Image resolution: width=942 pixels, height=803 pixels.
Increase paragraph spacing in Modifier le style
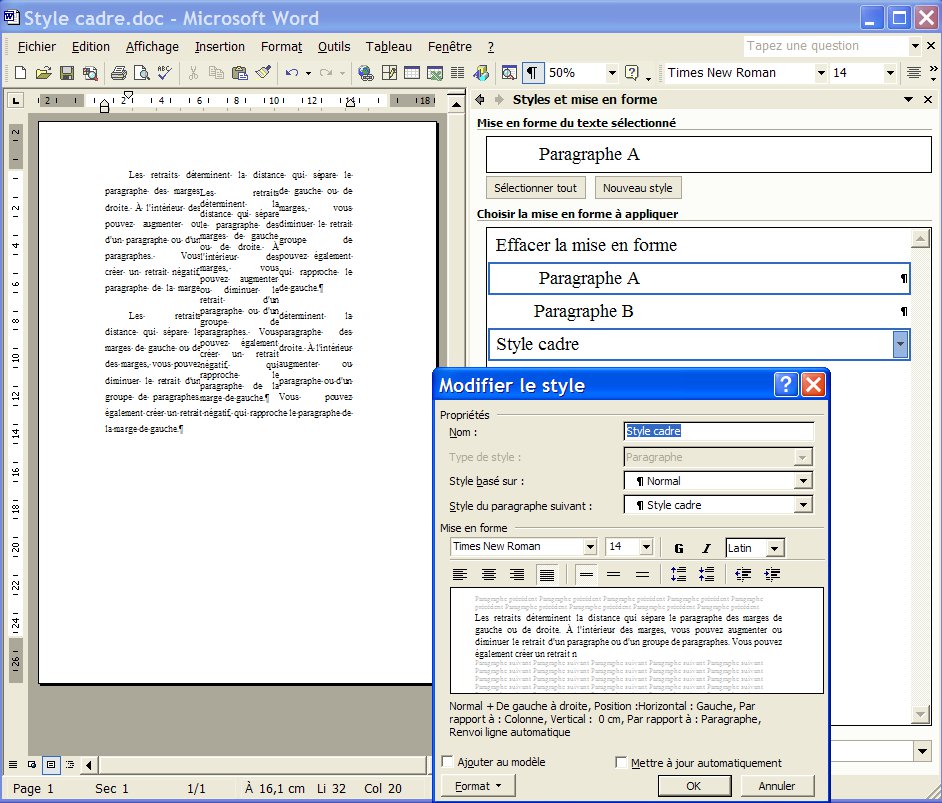678,574
